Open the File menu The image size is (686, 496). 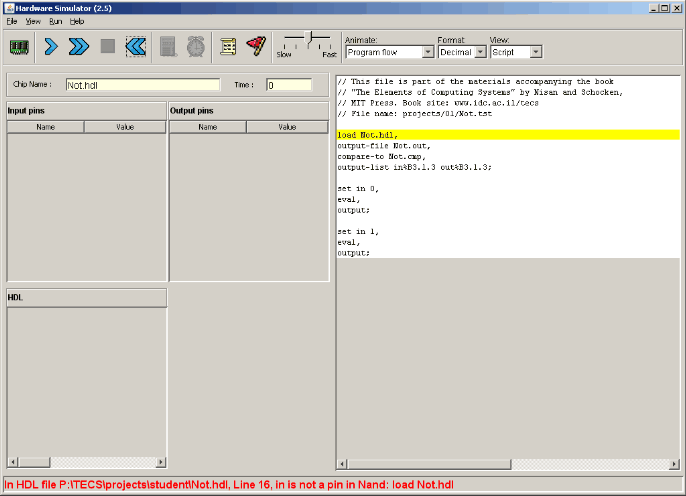[x=12, y=21]
